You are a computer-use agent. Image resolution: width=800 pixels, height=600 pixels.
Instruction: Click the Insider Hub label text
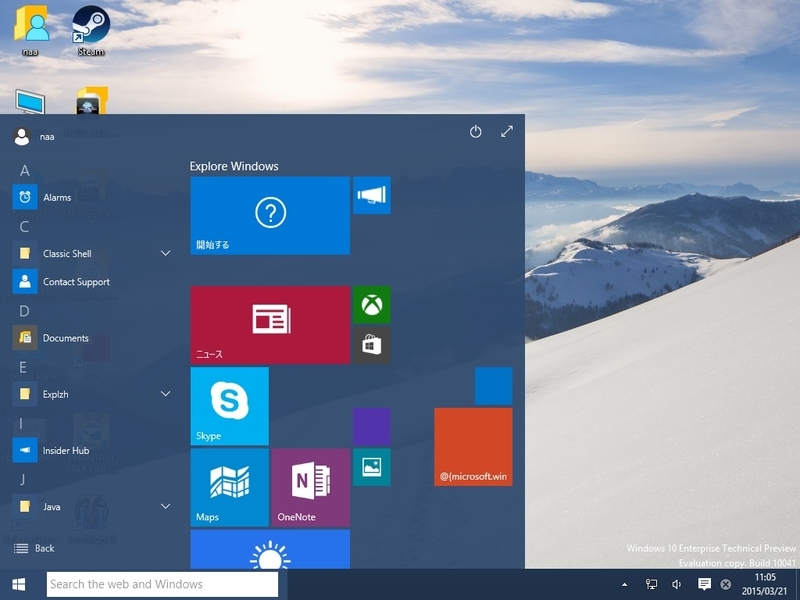66,451
